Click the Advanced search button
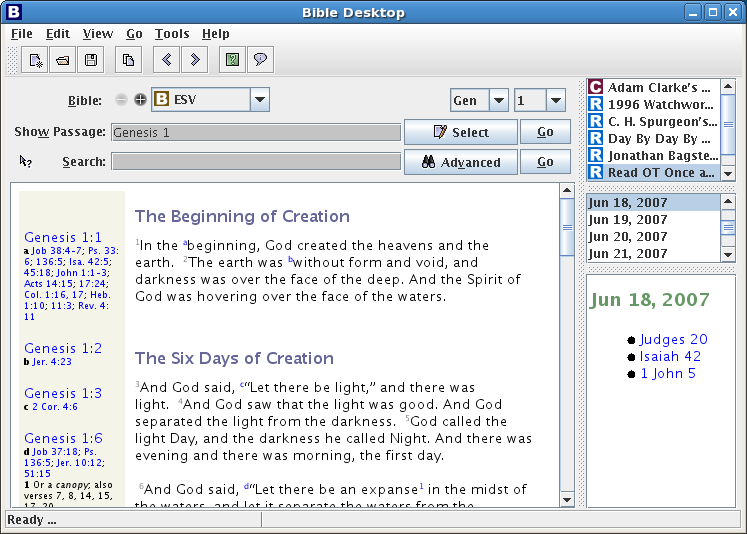This screenshot has width=747, height=534. [x=460, y=162]
